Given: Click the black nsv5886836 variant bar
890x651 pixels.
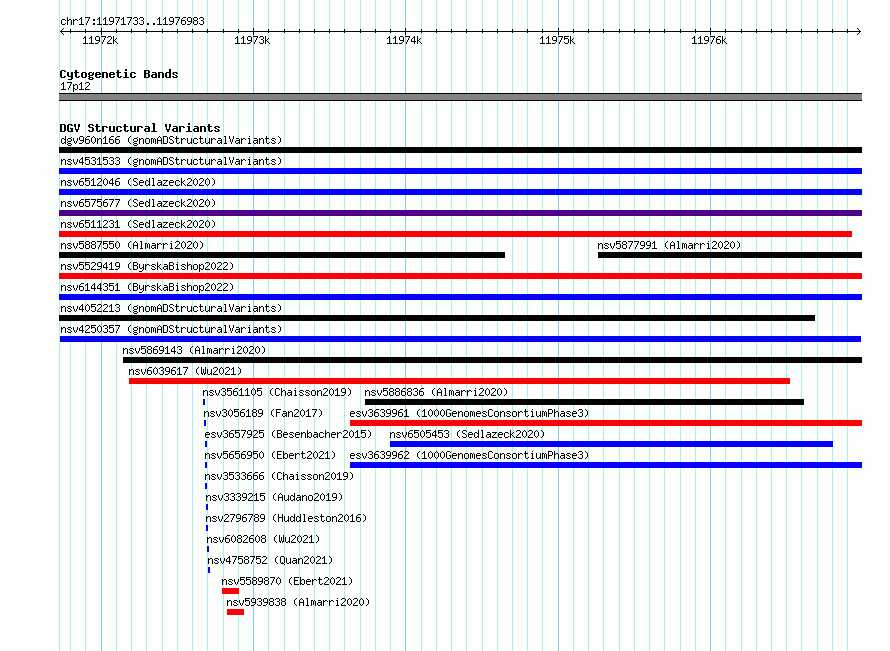Looking at the screenshot, I should point(585,402).
